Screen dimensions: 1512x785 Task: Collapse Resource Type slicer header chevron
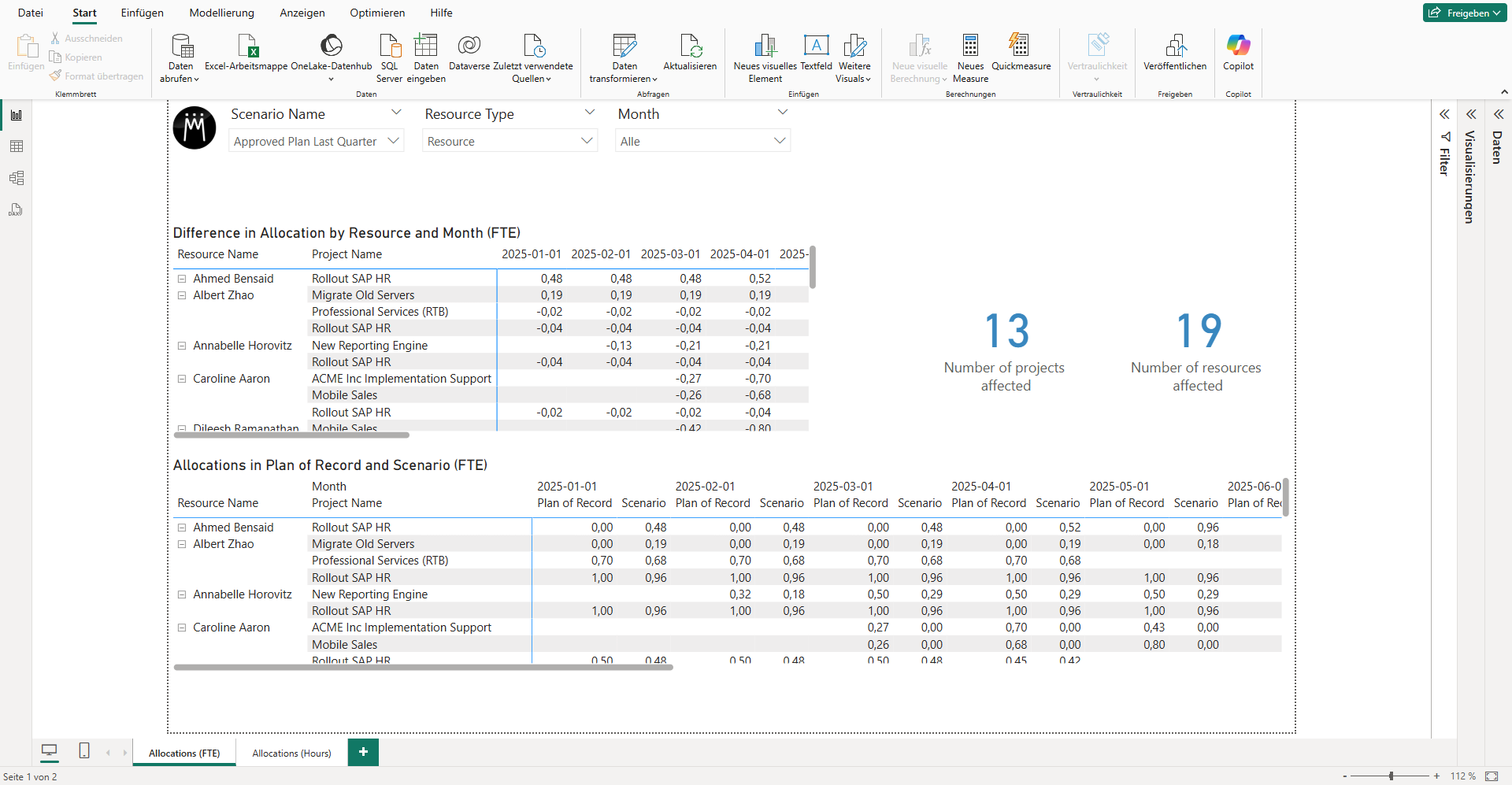pyautogui.click(x=590, y=113)
